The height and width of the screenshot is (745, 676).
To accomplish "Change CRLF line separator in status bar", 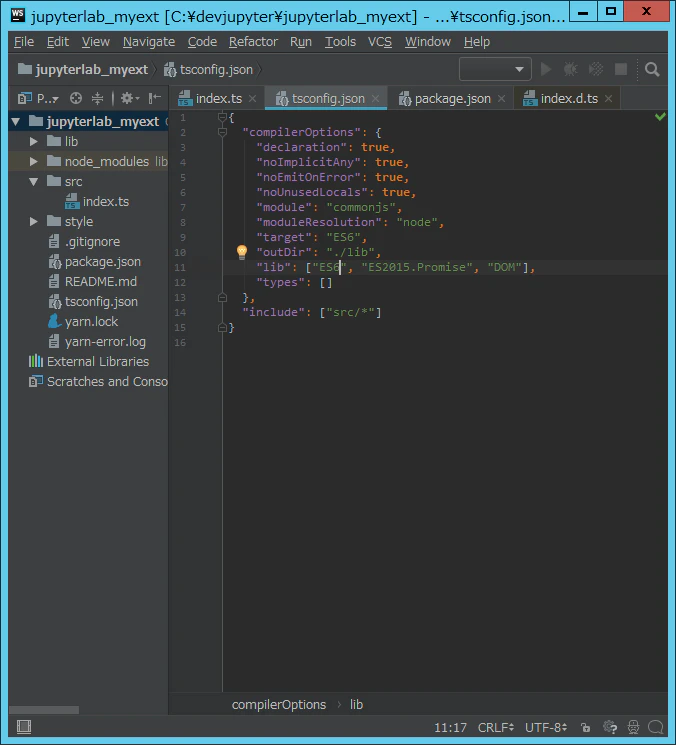I will [x=495, y=727].
